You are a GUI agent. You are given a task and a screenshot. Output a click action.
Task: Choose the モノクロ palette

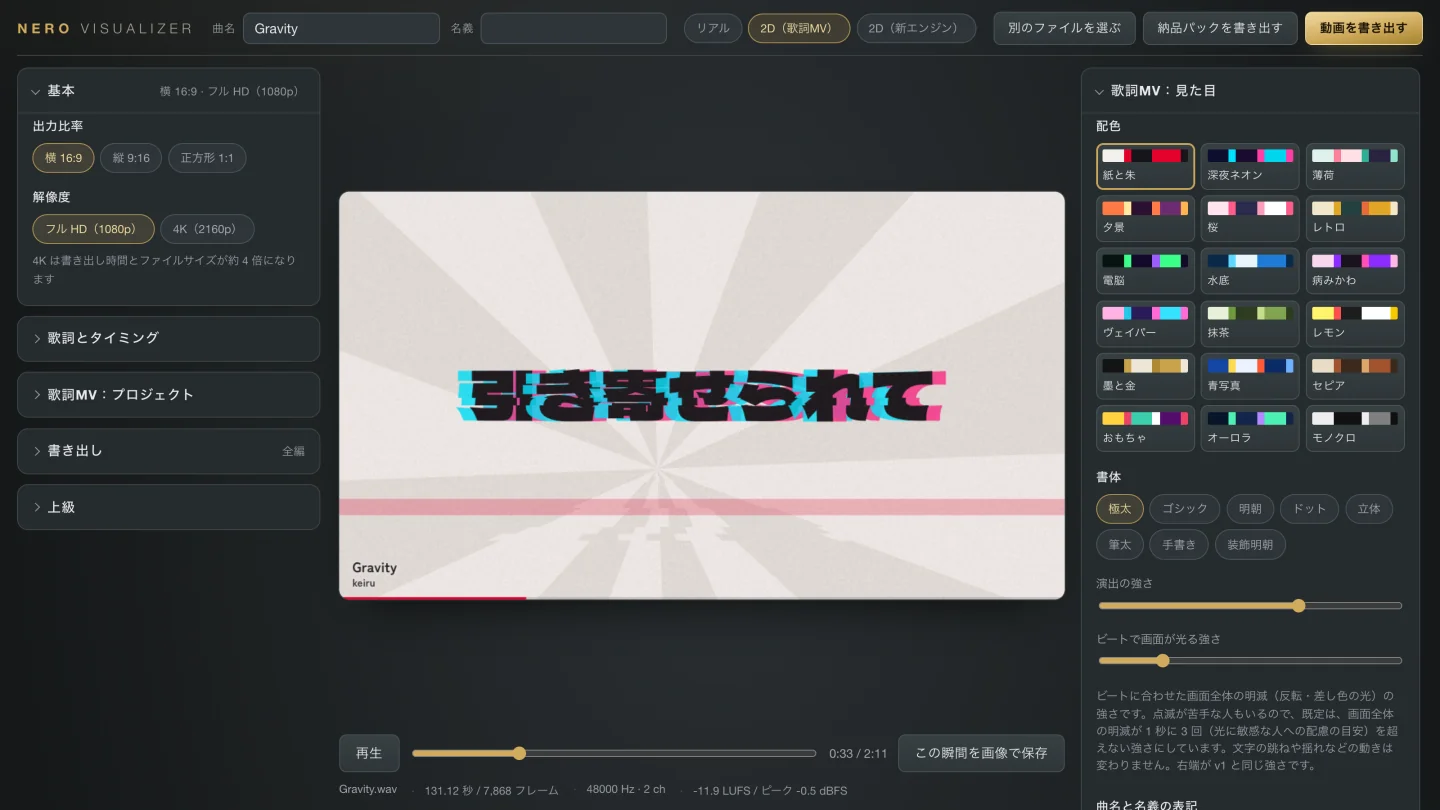coord(1355,428)
